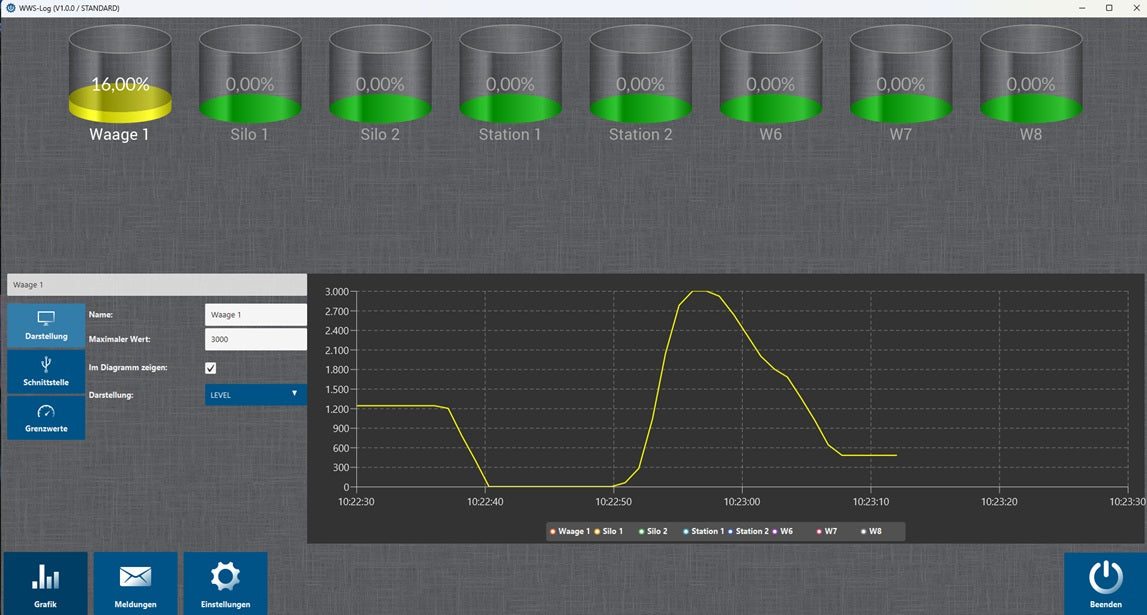Open the Station 1 tank gauge

(x=510, y=75)
